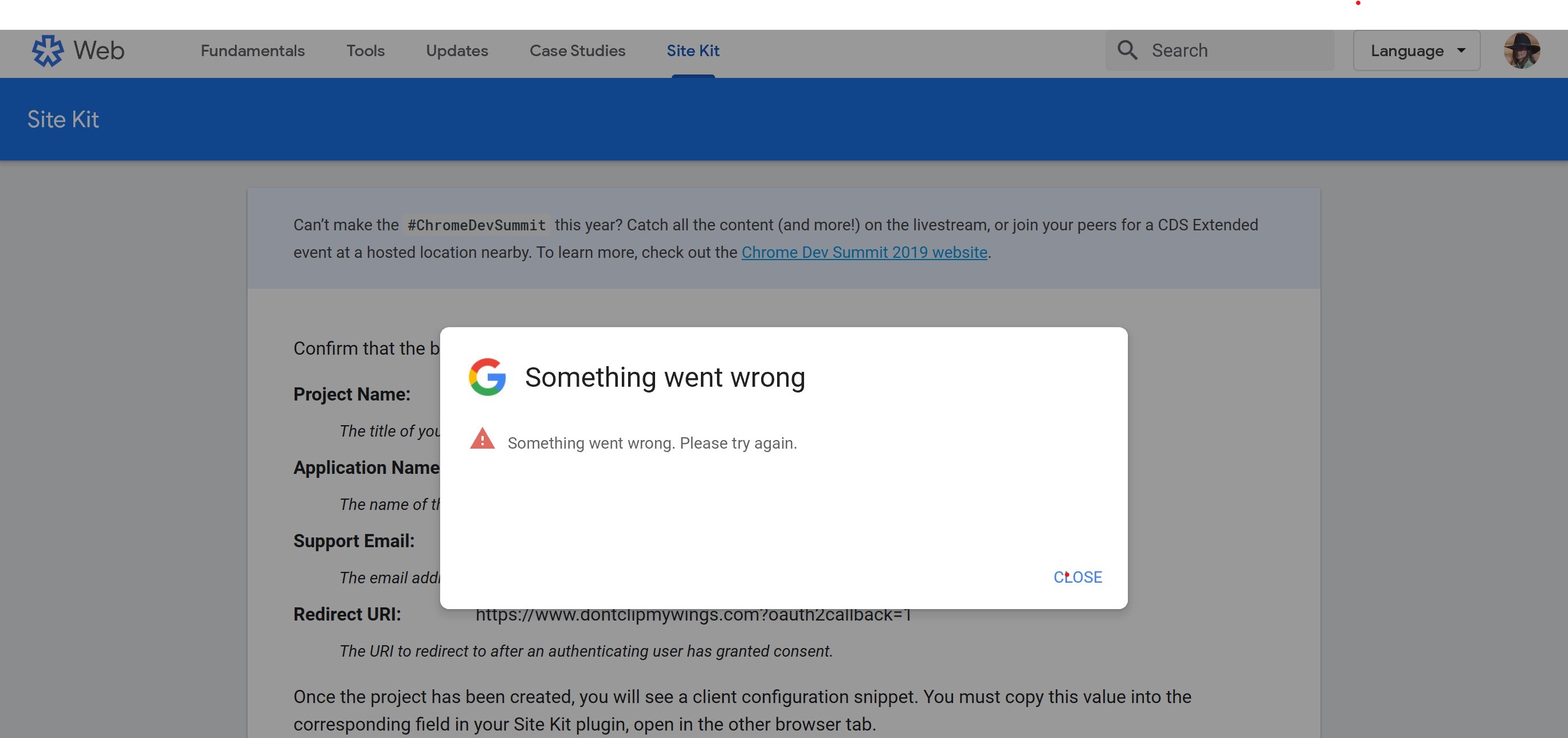1568x738 pixels.
Task: Click the Site Kit heading banner
Action: [62, 119]
